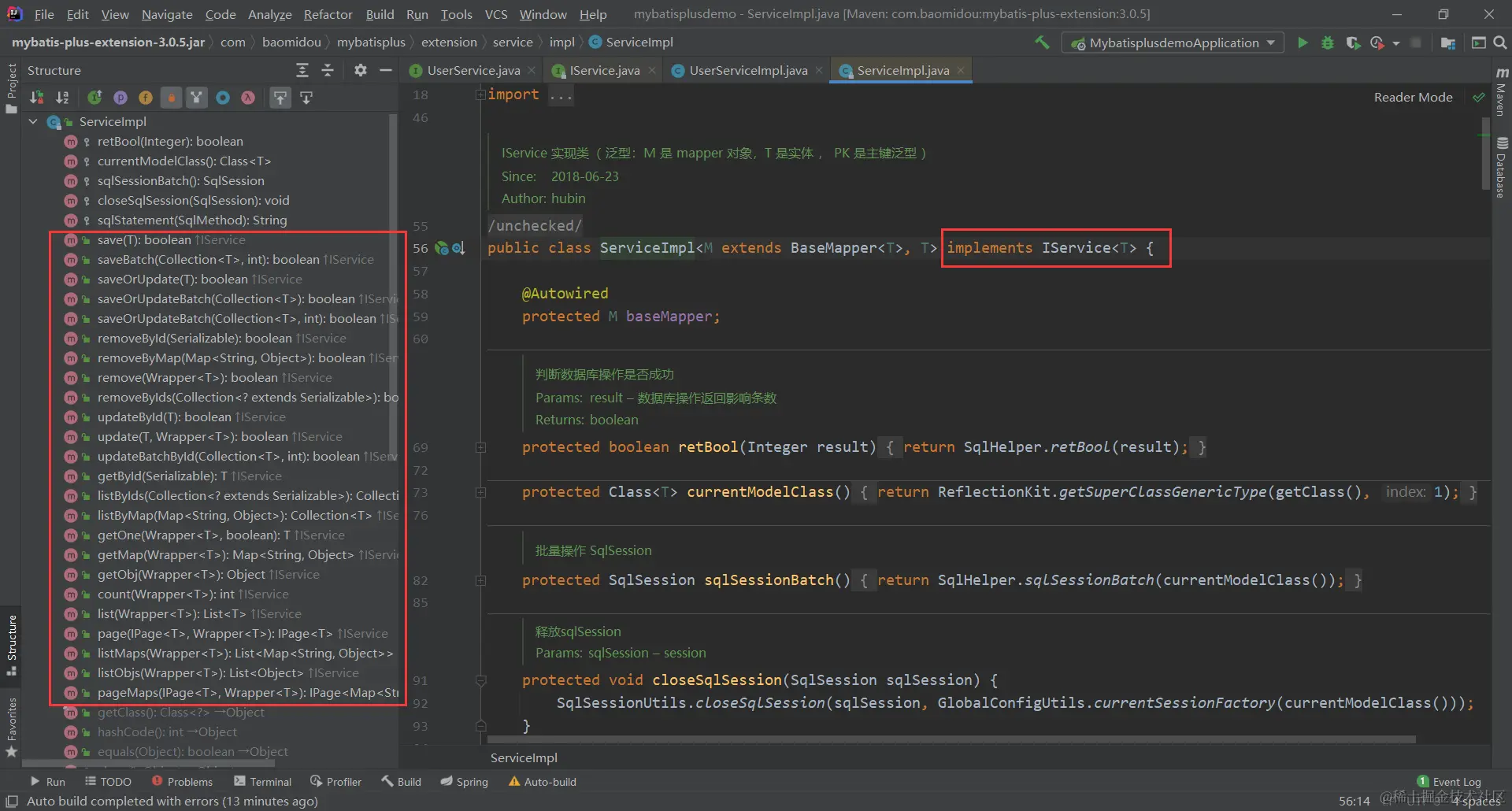Expand the folded currentModelClass method on line 73
Viewport: 1512px width, 811px height.
(x=480, y=492)
